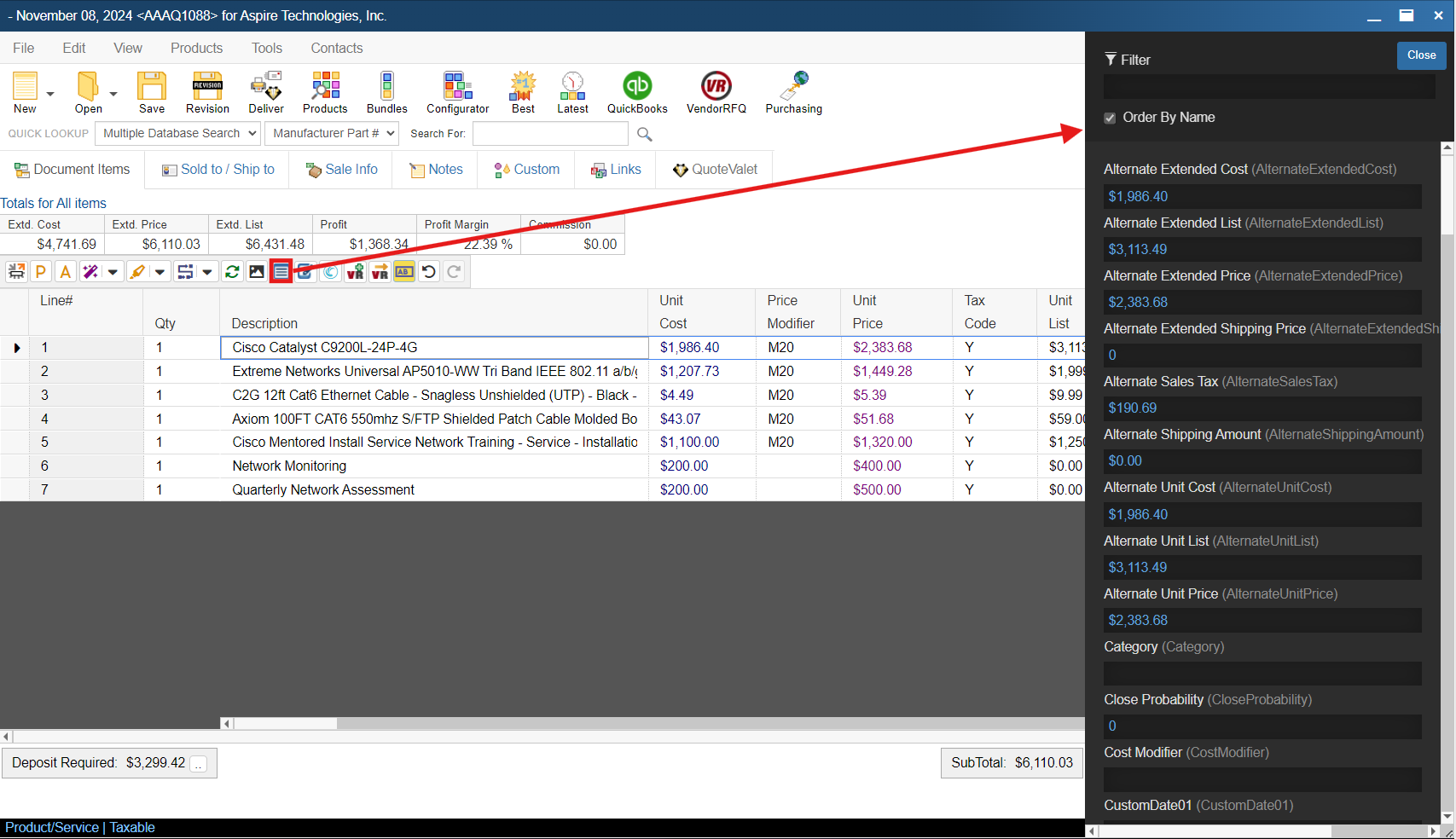
Task: Click the undo arrow icon
Action: (429, 272)
